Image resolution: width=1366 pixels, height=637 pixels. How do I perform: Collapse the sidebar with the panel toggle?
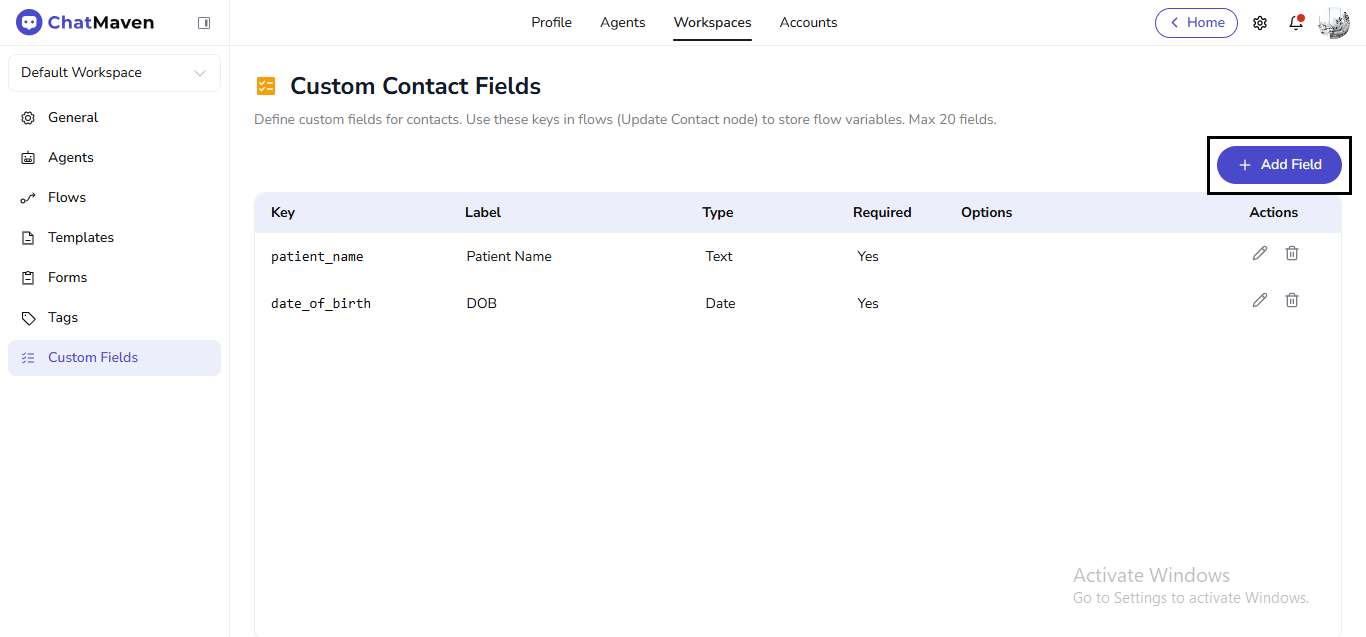(x=204, y=22)
